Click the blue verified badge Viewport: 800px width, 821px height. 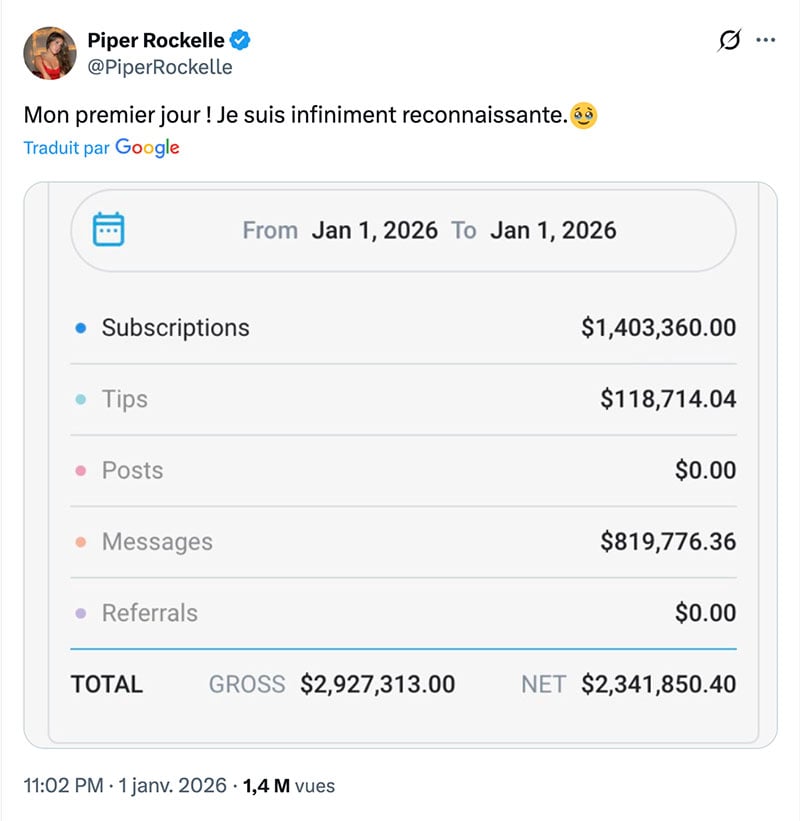coord(240,41)
